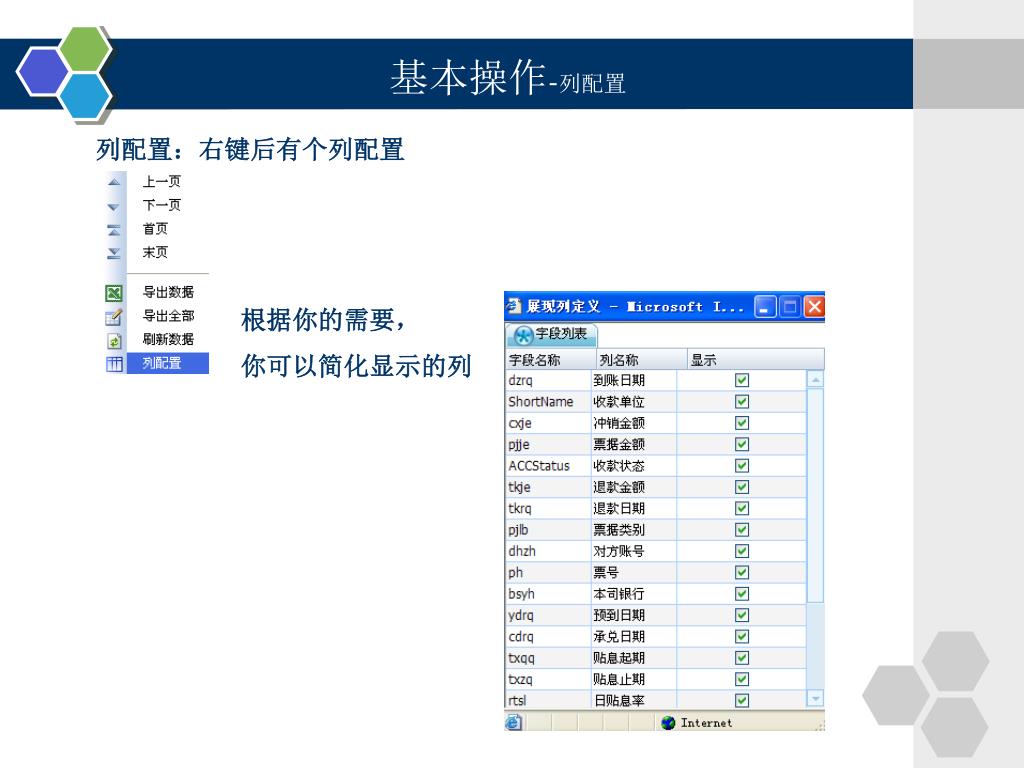Choose 首页 menu entry
This screenshot has height=768, width=1024.
coord(155,229)
